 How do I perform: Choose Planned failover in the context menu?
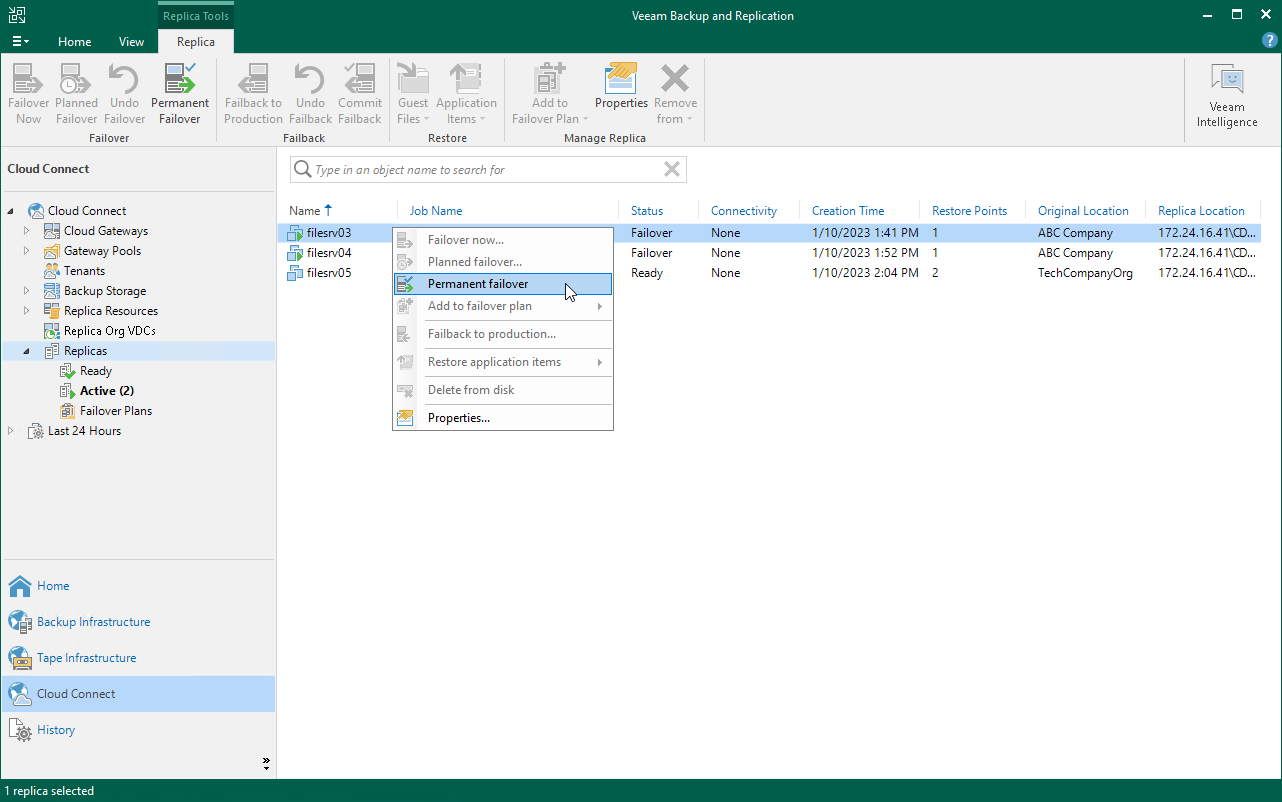(503, 262)
